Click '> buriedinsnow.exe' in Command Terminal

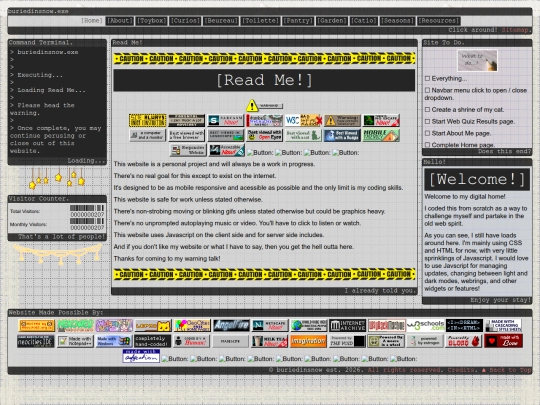44,52
